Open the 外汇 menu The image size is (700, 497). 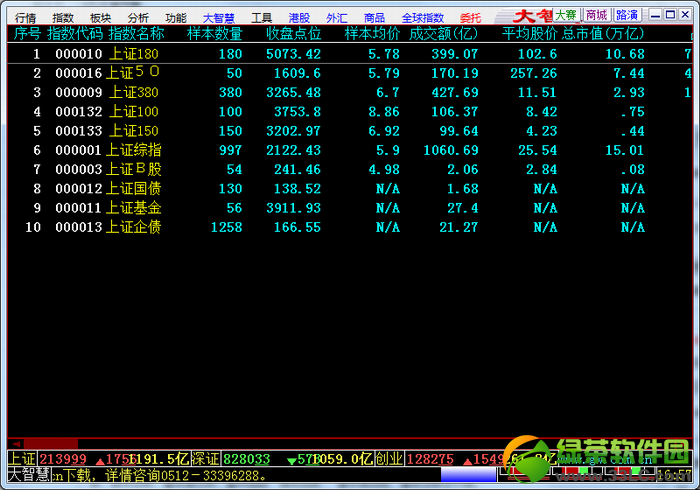coord(337,18)
